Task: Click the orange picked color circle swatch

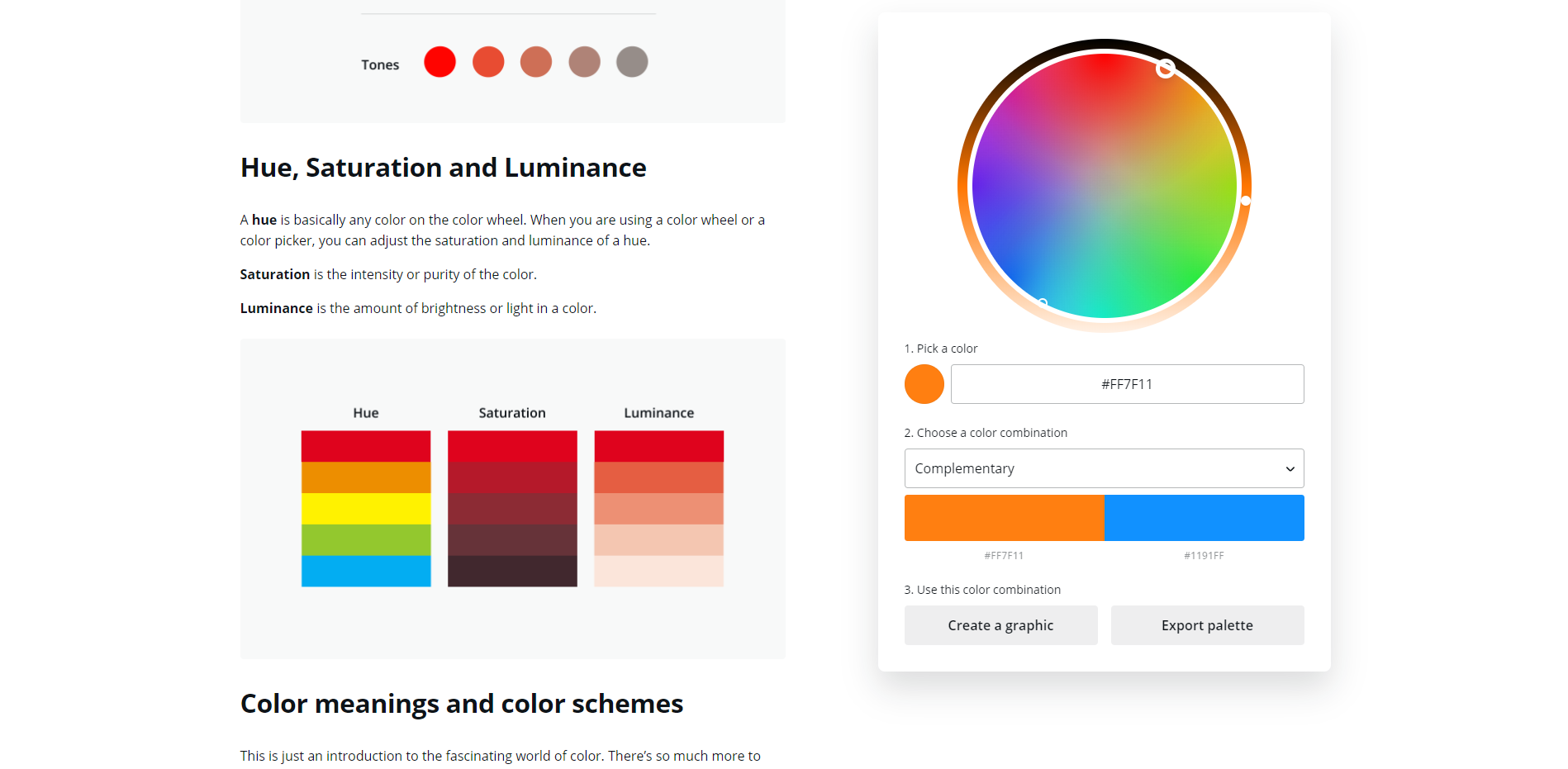Action: (924, 384)
